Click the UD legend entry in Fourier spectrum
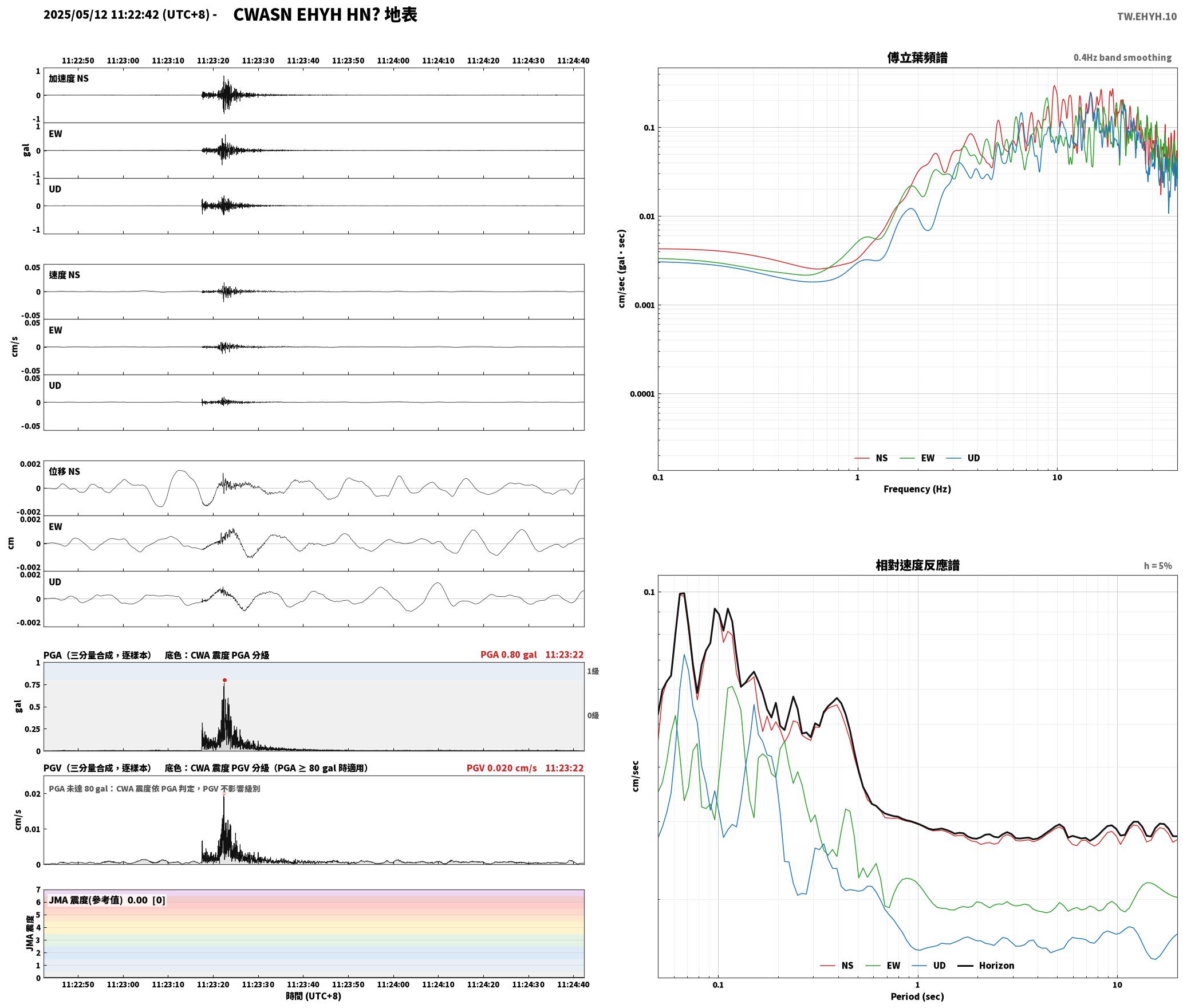The image size is (1183, 1008). click(963, 458)
